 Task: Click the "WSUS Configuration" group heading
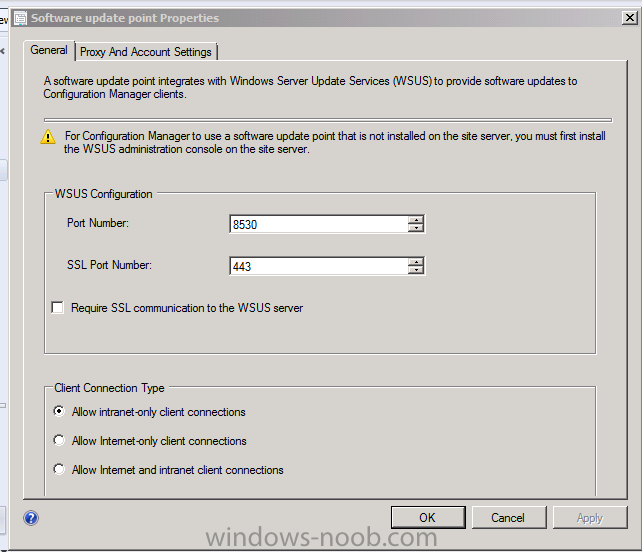coord(104,194)
